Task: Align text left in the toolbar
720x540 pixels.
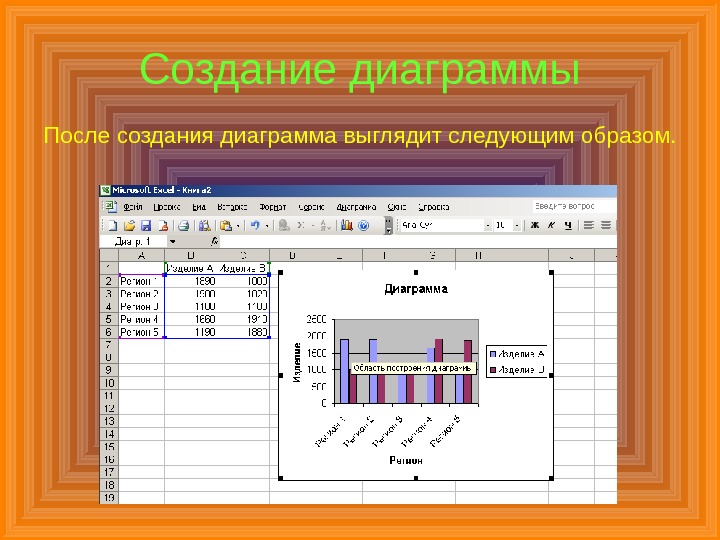Action: tap(589, 225)
